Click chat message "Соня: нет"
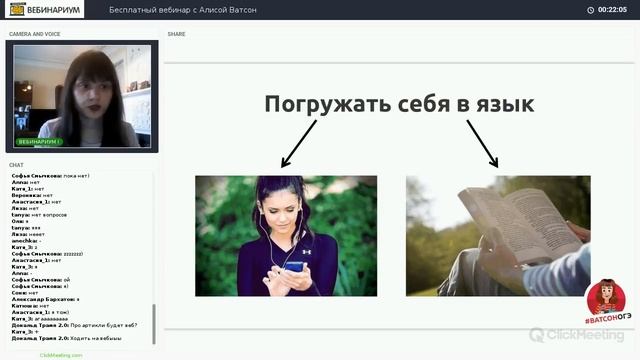The width and height of the screenshot is (640, 360). pyautogui.click(x=24, y=293)
